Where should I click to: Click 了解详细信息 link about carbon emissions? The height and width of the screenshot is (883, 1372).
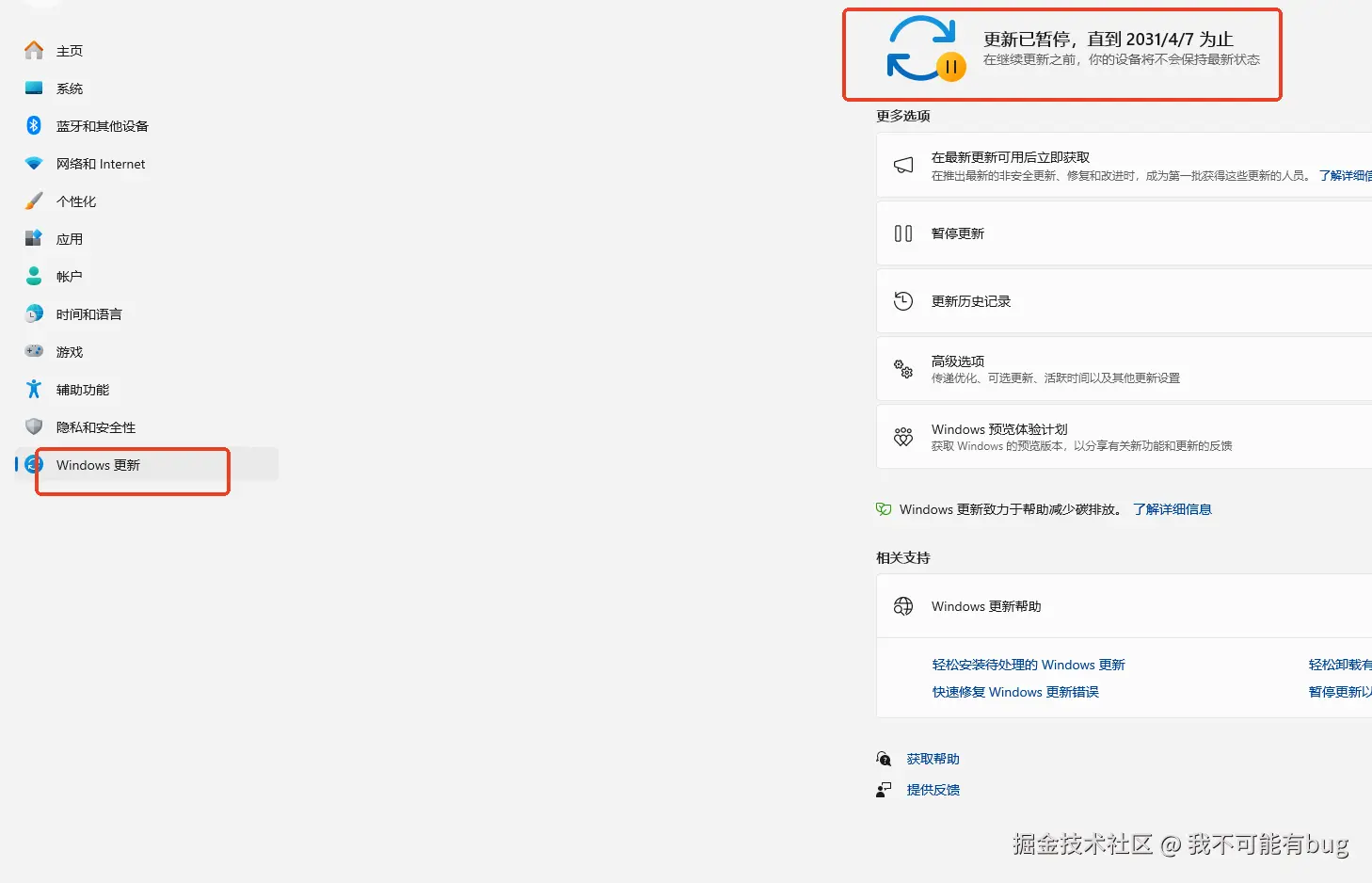pos(1172,509)
